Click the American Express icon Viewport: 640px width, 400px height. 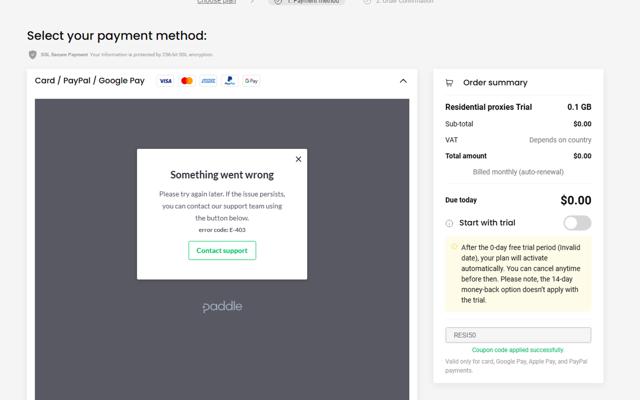(x=209, y=81)
